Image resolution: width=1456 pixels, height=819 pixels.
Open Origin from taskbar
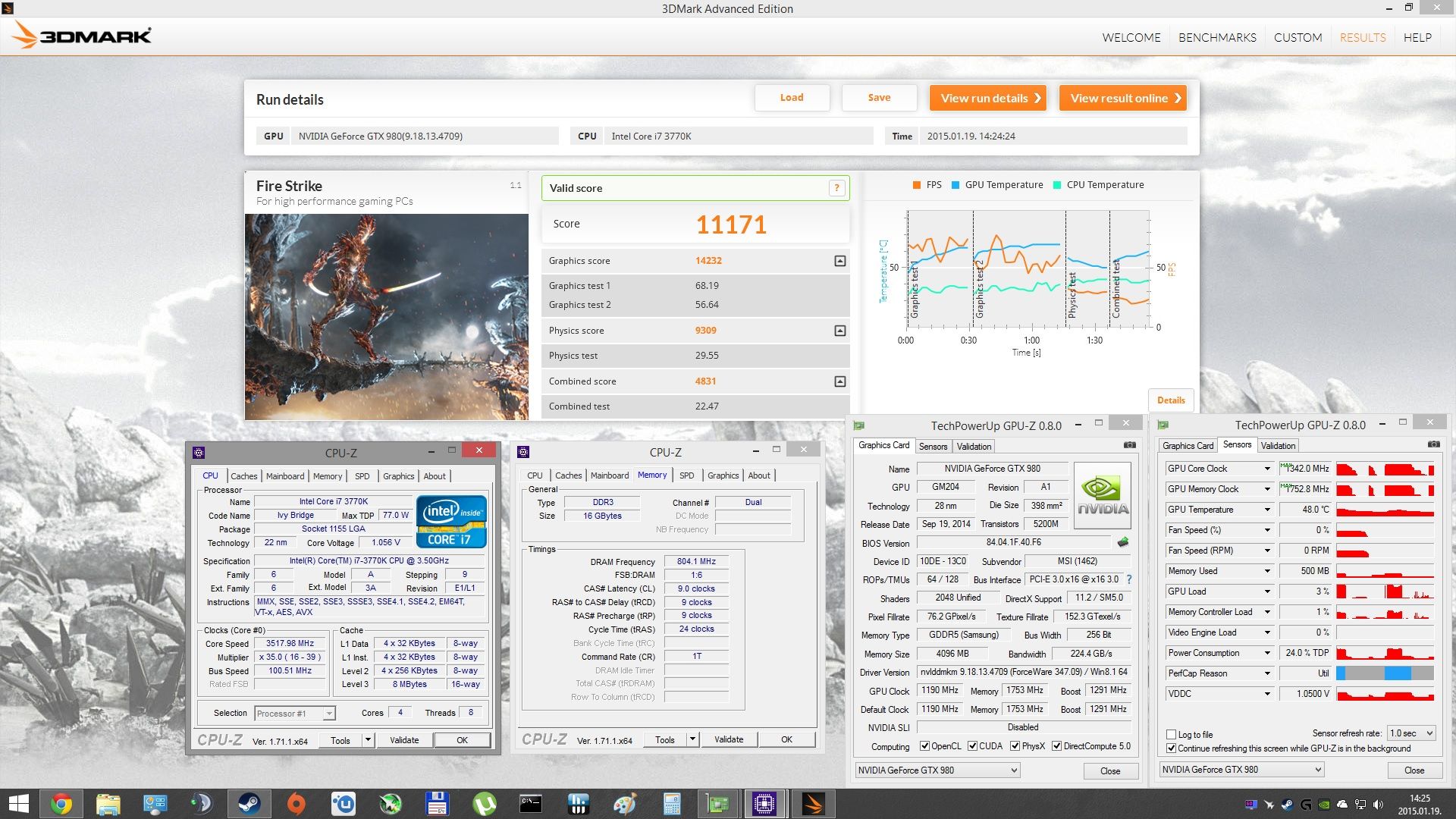click(x=297, y=804)
